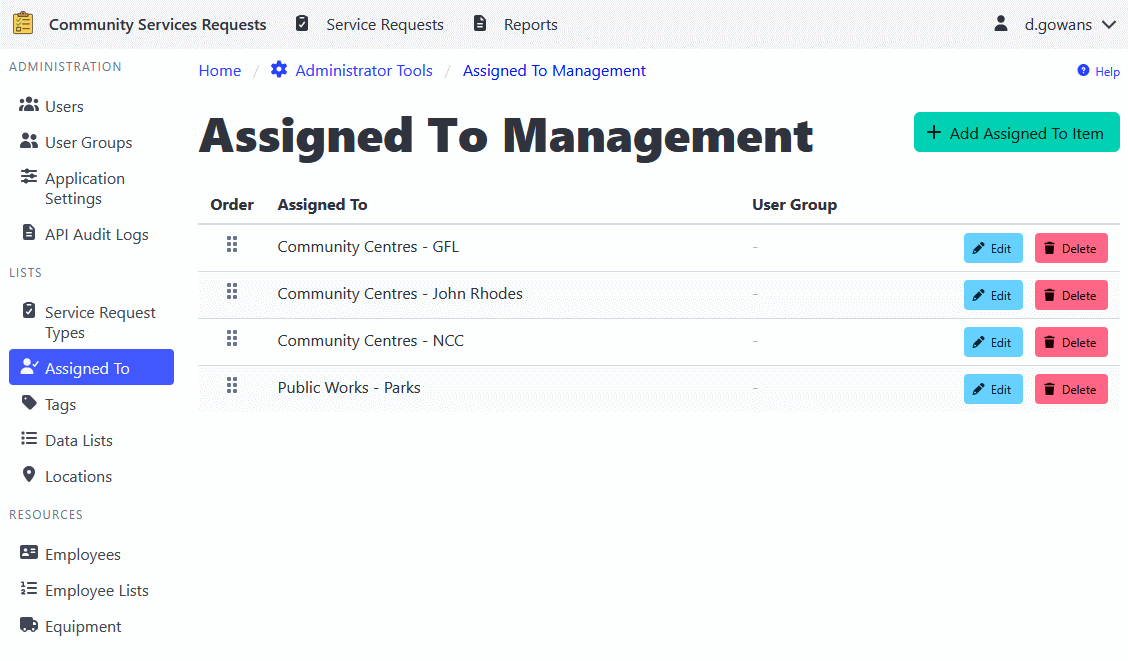Click the Add Assigned To Item button
1128x661 pixels.
coord(1016,132)
